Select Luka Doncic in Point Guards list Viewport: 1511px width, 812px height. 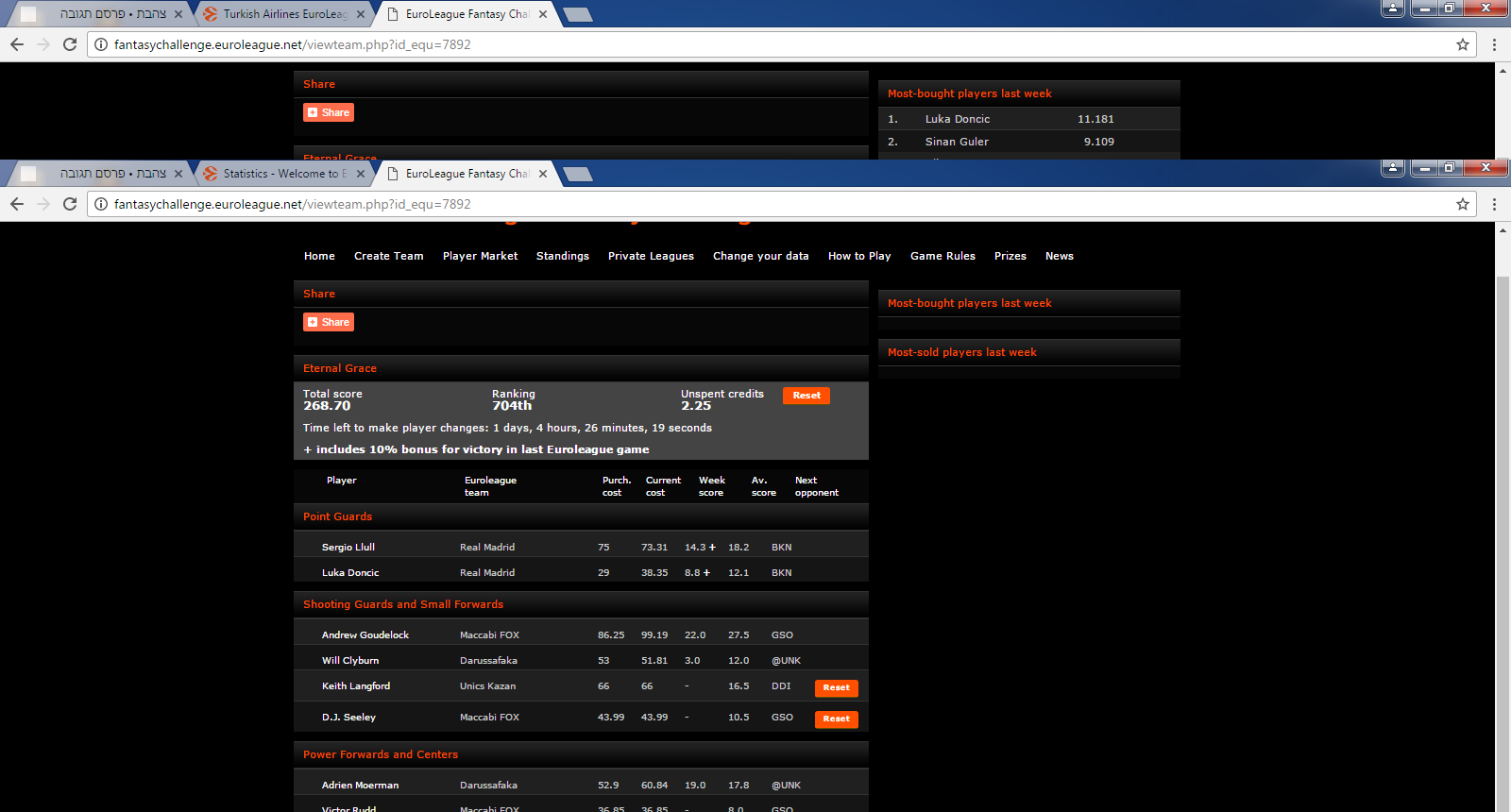point(350,572)
